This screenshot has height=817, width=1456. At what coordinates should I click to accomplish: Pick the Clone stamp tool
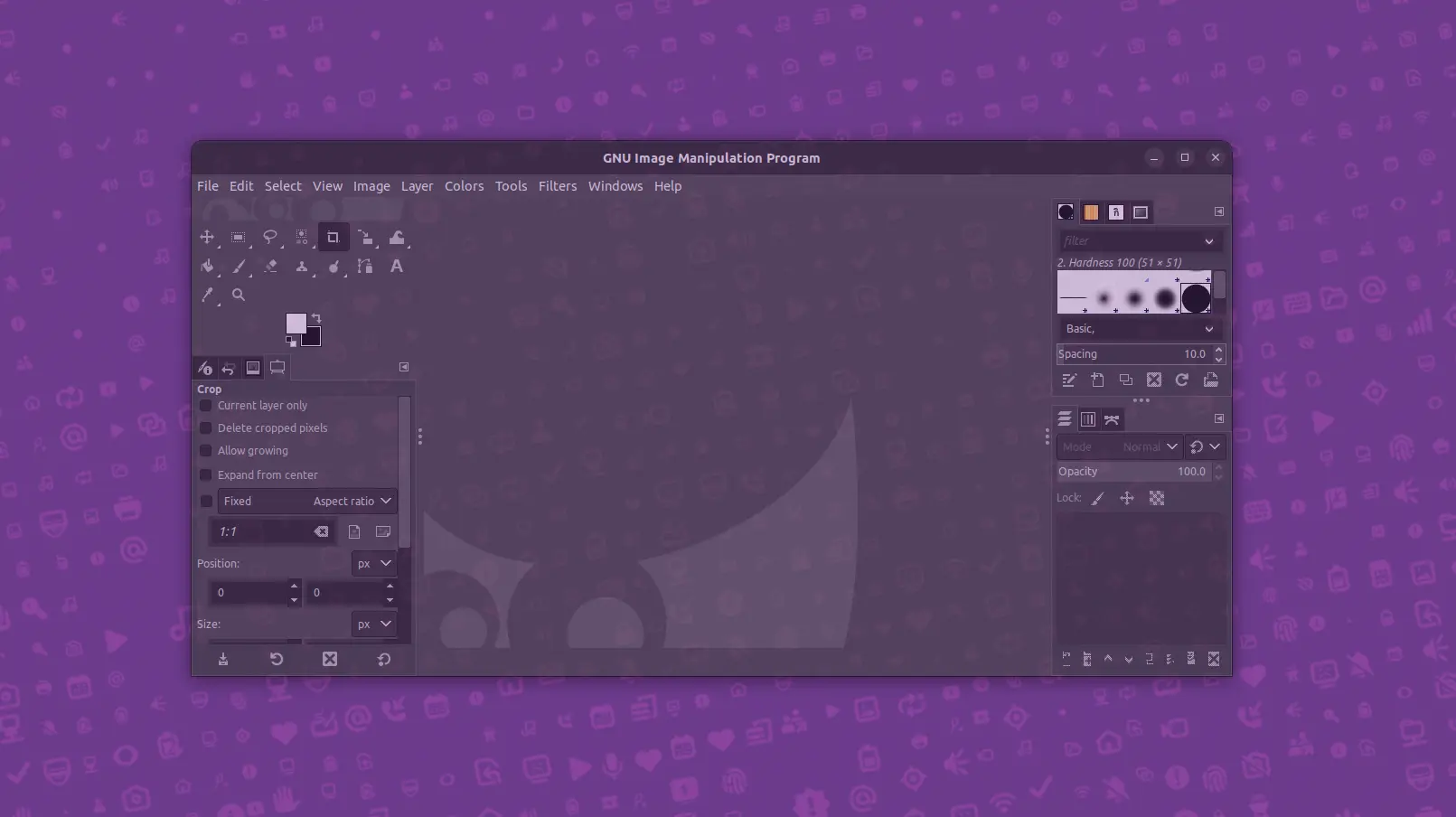[x=302, y=267]
